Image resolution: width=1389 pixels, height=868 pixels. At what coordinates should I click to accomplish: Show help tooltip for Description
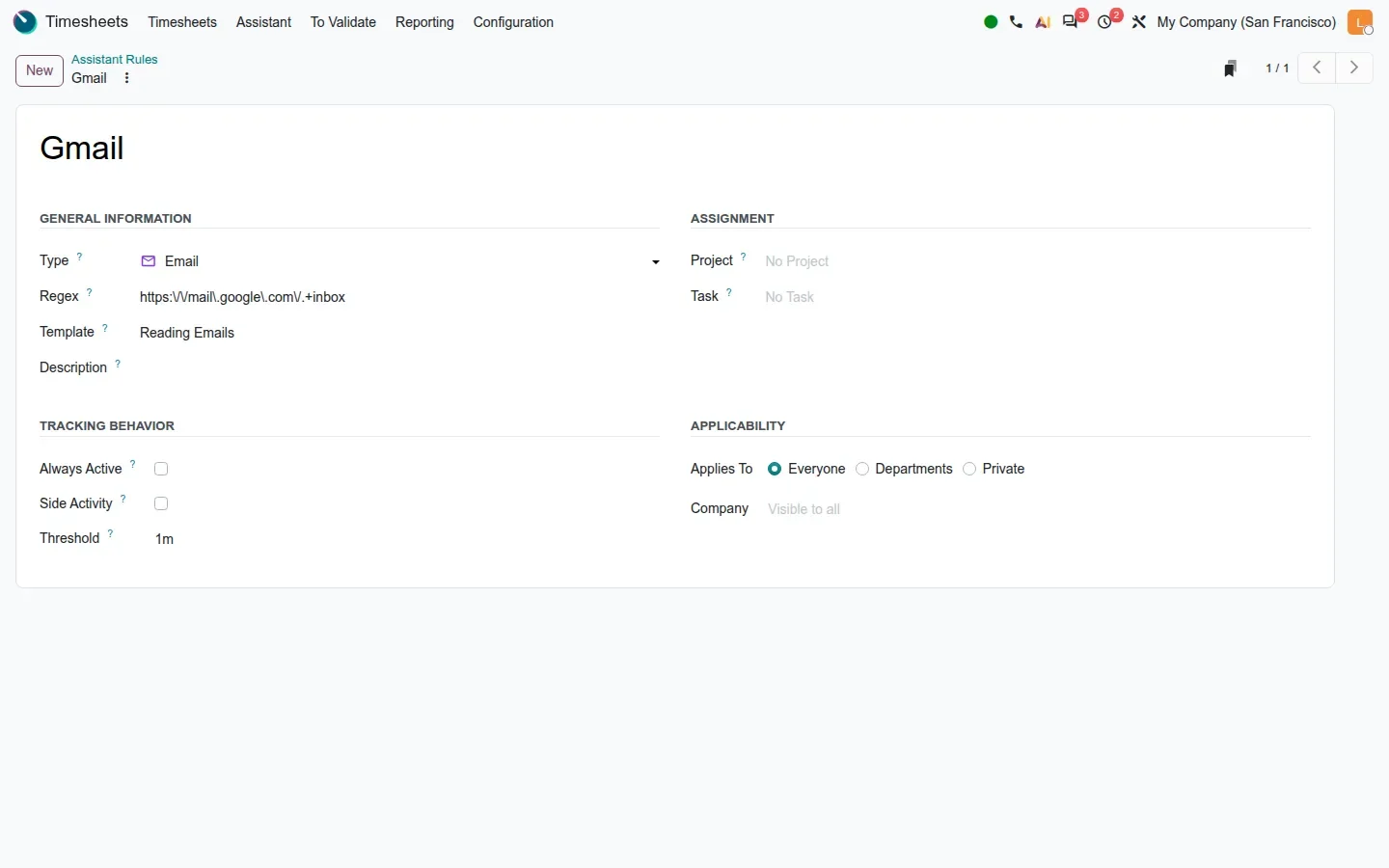tap(118, 364)
